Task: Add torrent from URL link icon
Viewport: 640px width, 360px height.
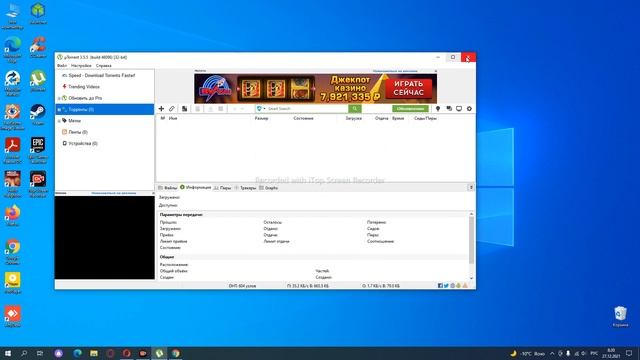Action: [x=172, y=109]
